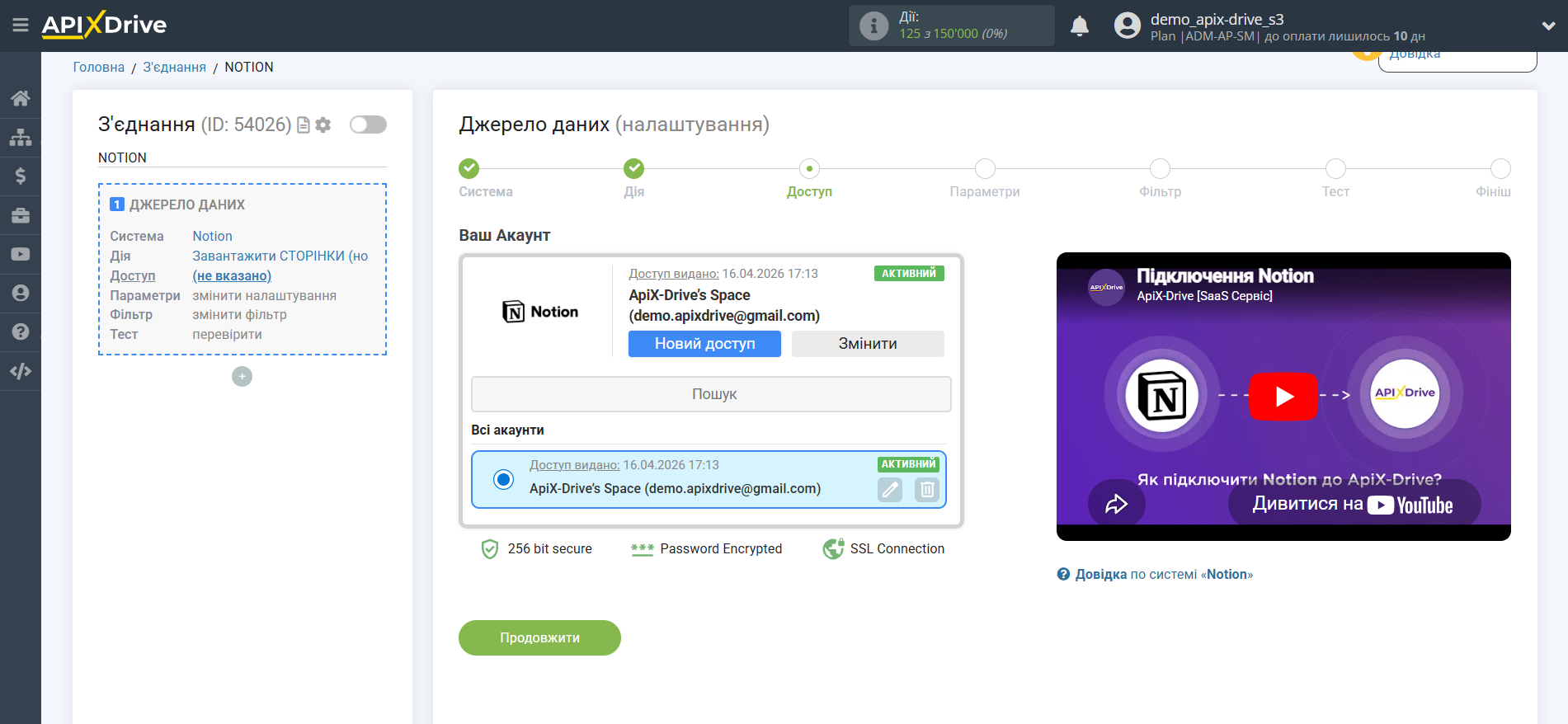This screenshot has width=1568, height=724.
Task: Open the user profile icon in sidebar
Action: (x=21, y=293)
